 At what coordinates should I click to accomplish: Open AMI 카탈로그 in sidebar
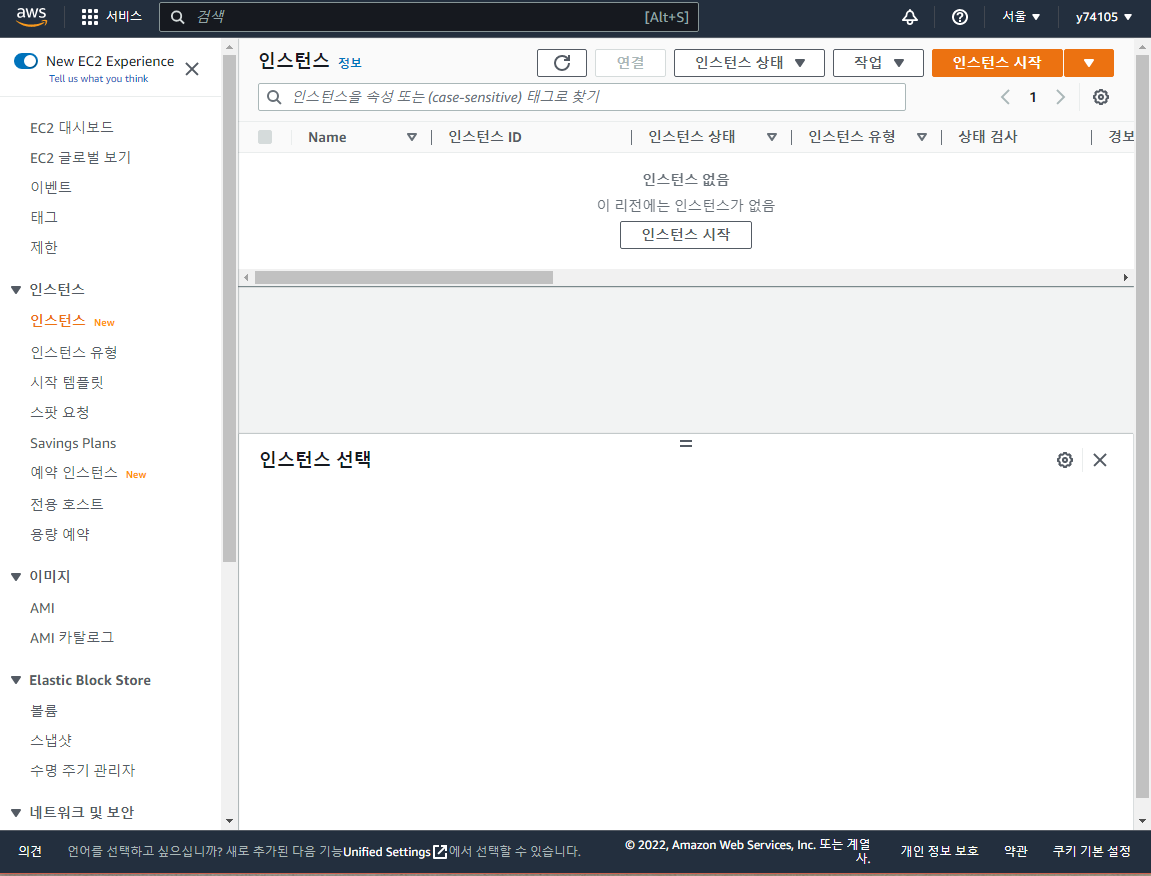click(72, 638)
